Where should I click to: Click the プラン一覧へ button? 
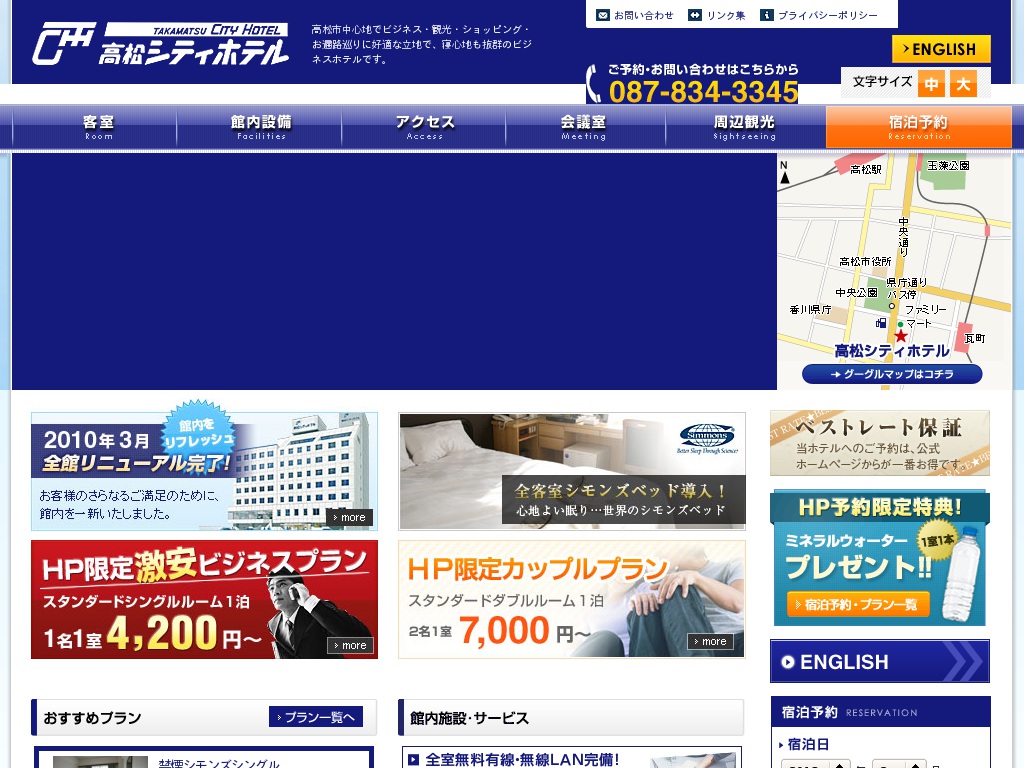pyautogui.click(x=315, y=717)
